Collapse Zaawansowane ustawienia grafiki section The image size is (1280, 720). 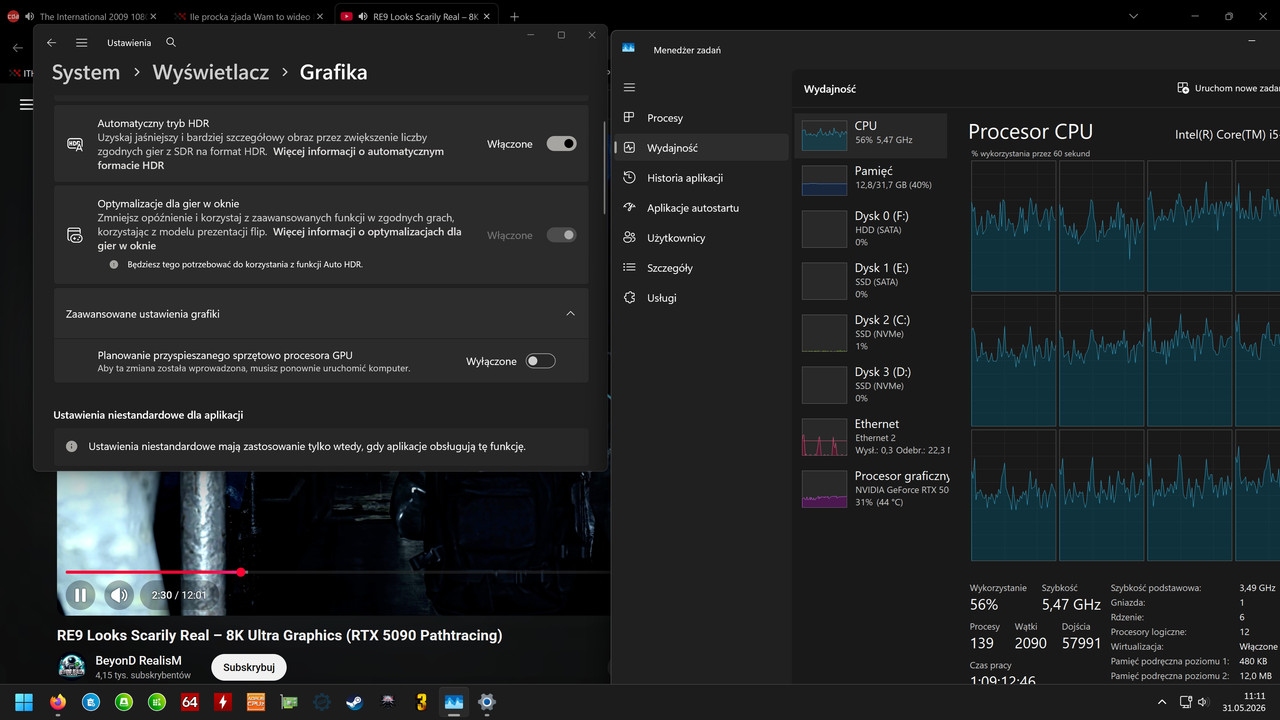(x=570, y=314)
